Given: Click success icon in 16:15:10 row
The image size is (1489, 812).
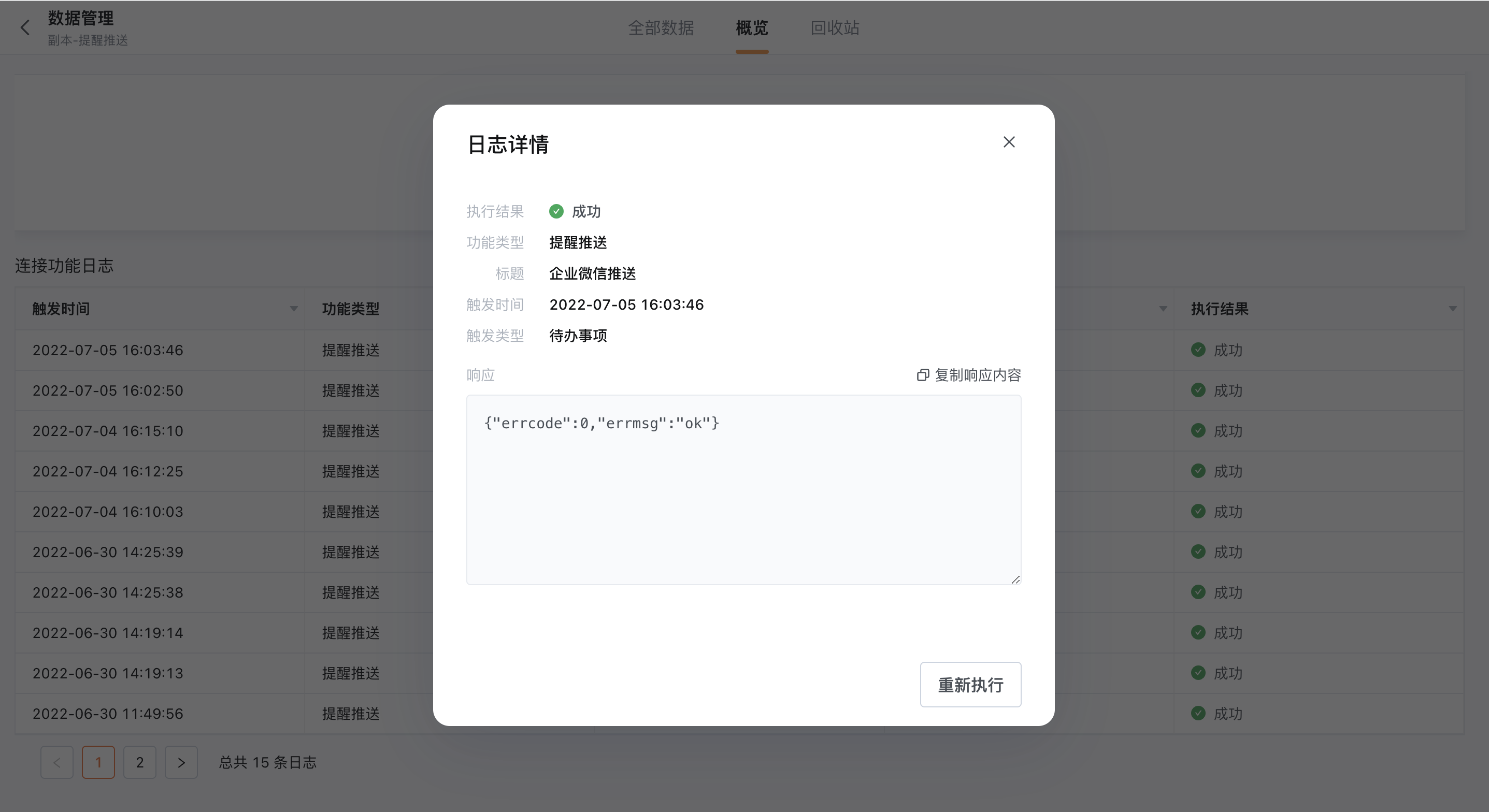Looking at the screenshot, I should click(1198, 430).
